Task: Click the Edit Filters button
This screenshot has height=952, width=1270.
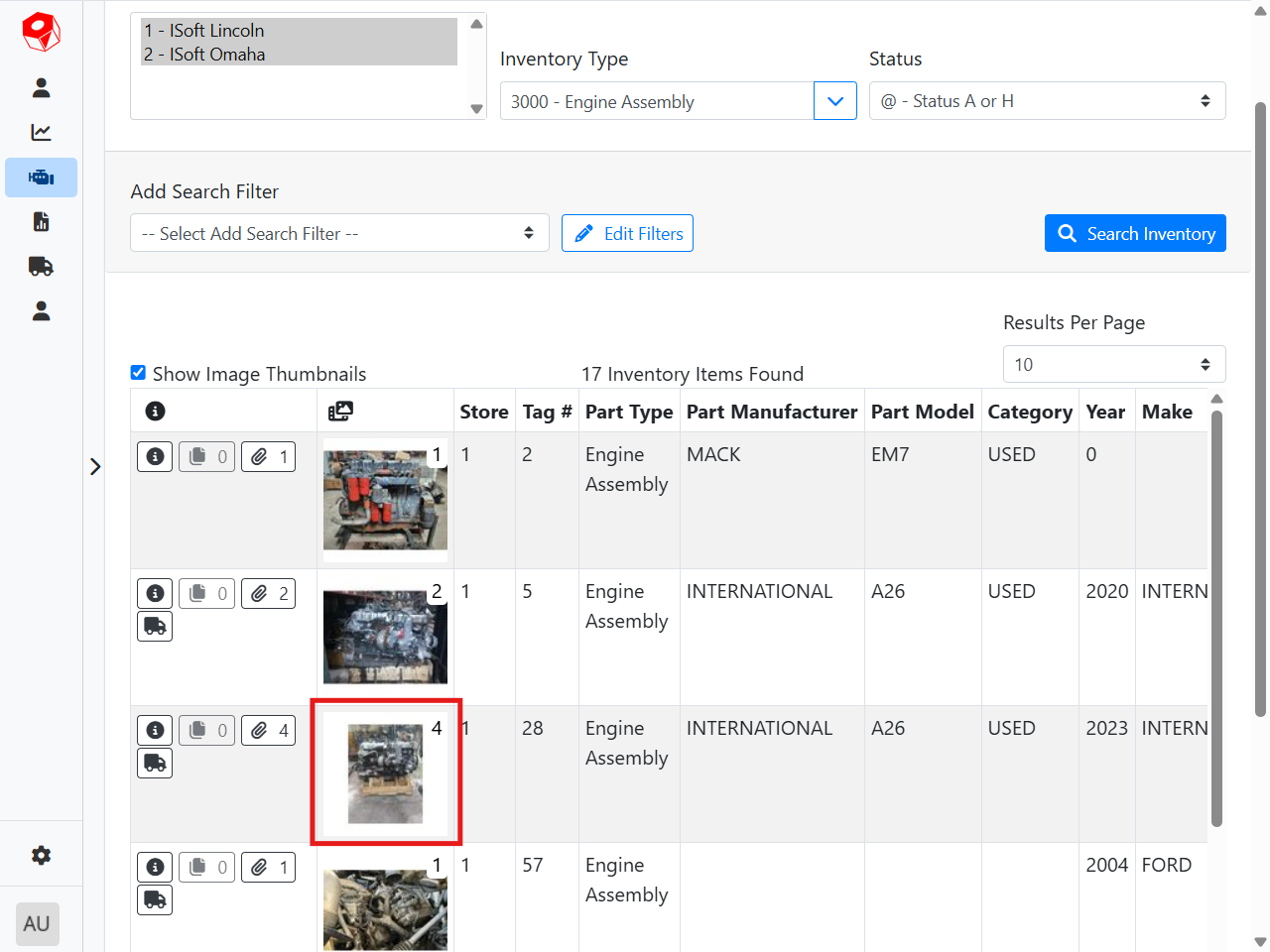Action: coord(627,233)
